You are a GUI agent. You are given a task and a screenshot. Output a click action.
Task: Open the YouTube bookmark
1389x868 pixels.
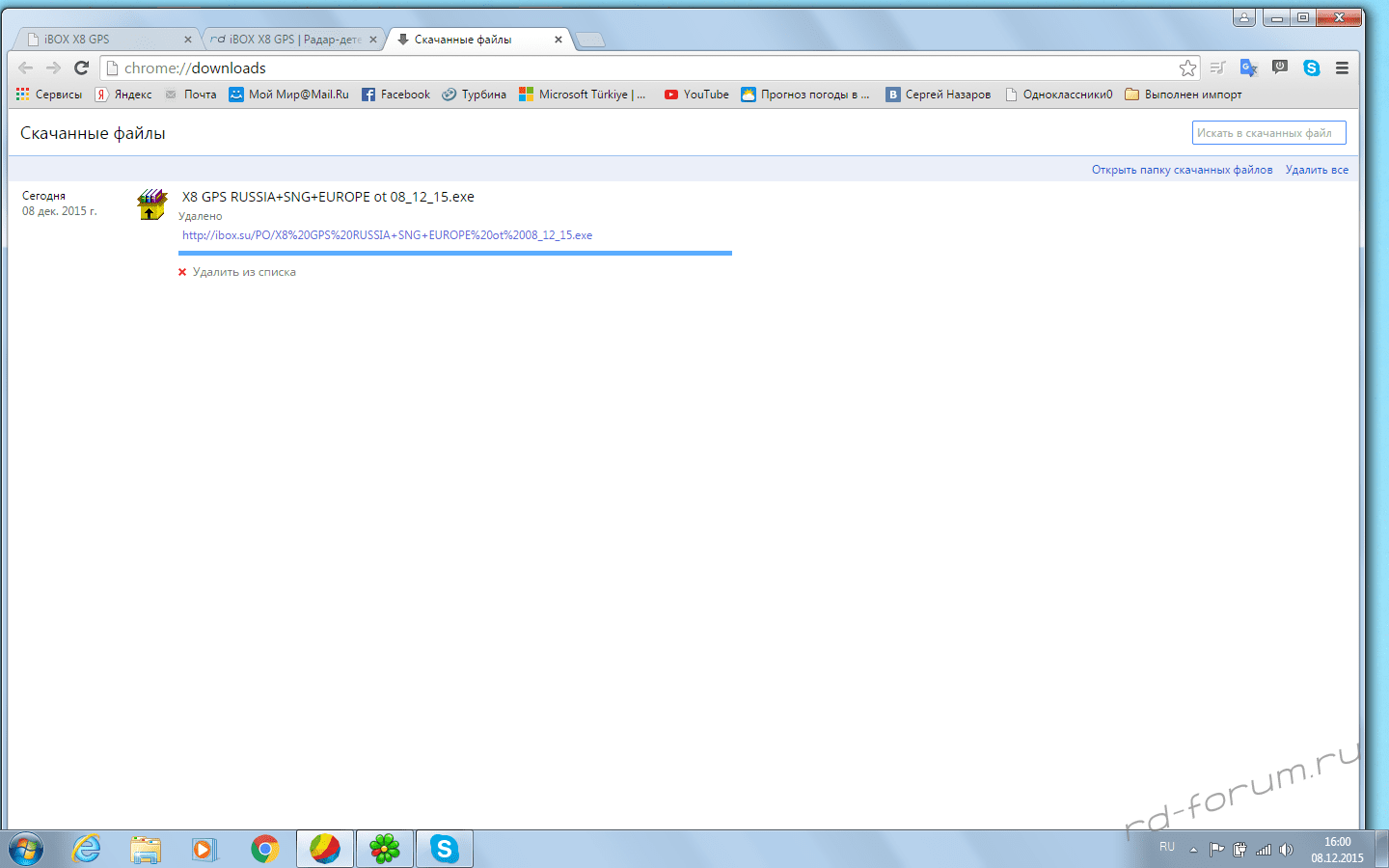tap(696, 95)
